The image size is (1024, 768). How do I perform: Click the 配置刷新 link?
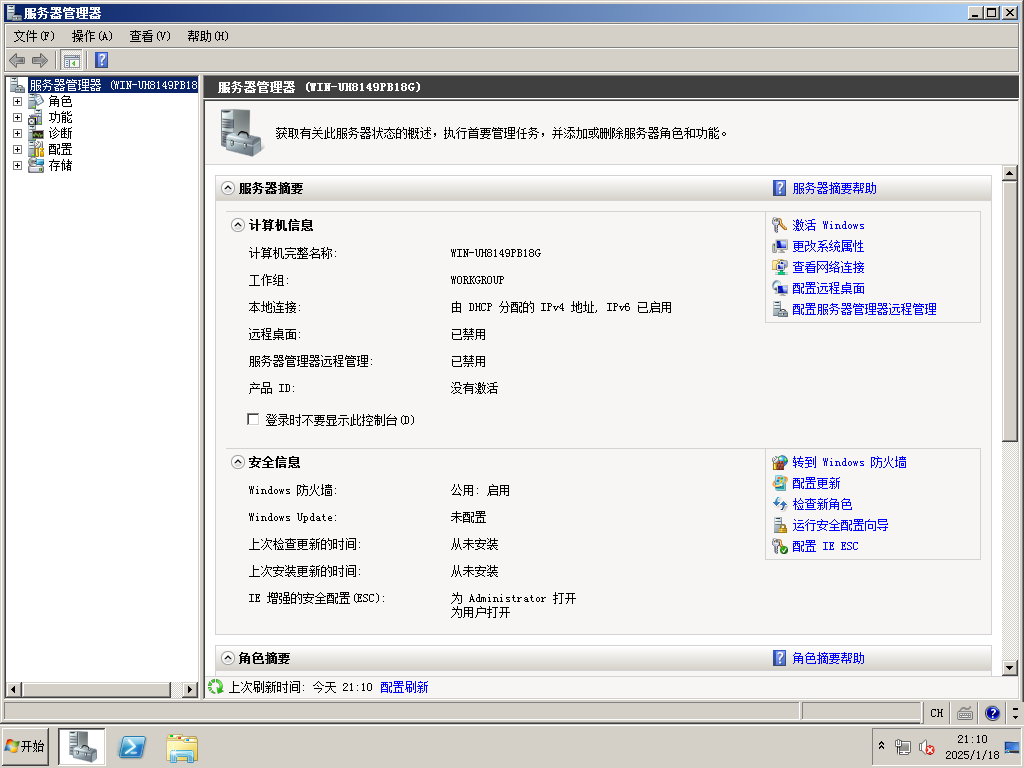tap(404, 687)
